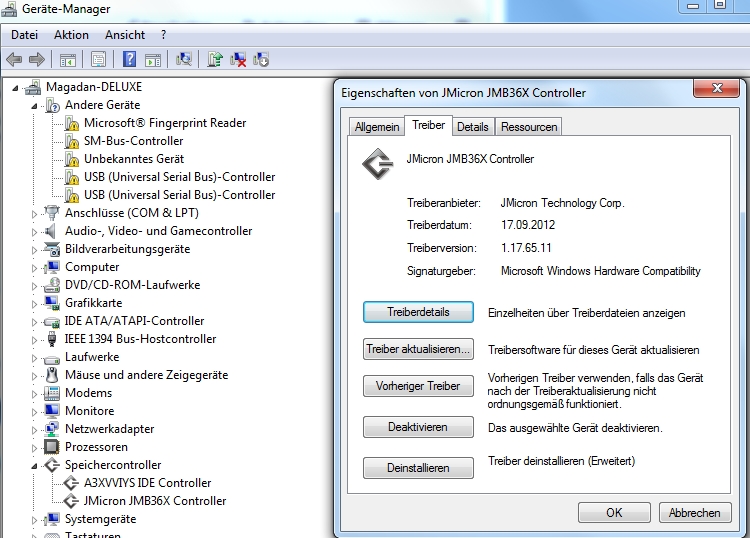This screenshot has width=750, height=538.
Task: Expand the Computer category
Action: [x=34, y=268]
